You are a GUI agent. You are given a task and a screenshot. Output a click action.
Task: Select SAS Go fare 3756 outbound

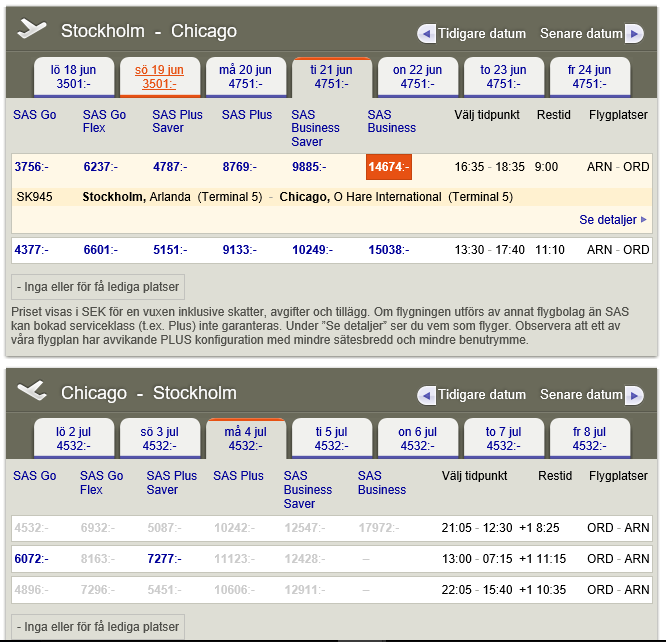(x=31, y=167)
